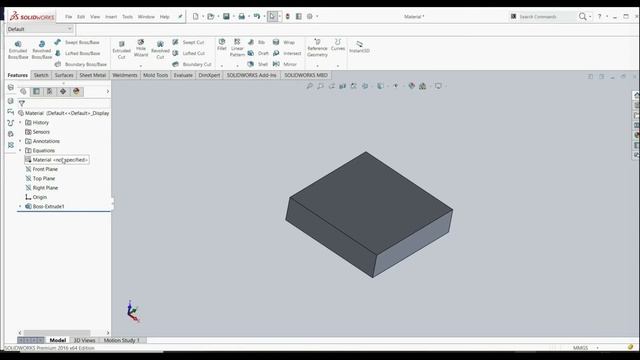The image size is (640, 360).
Task: Click the Swept Cut command
Action: tap(188, 42)
